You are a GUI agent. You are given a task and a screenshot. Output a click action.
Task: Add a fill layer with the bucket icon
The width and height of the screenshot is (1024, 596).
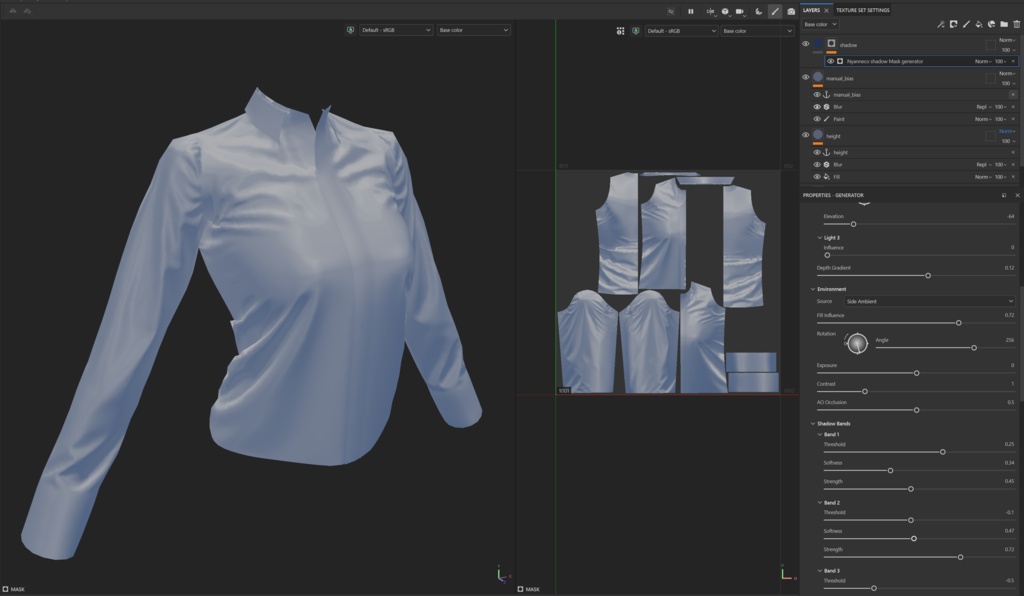click(978, 24)
